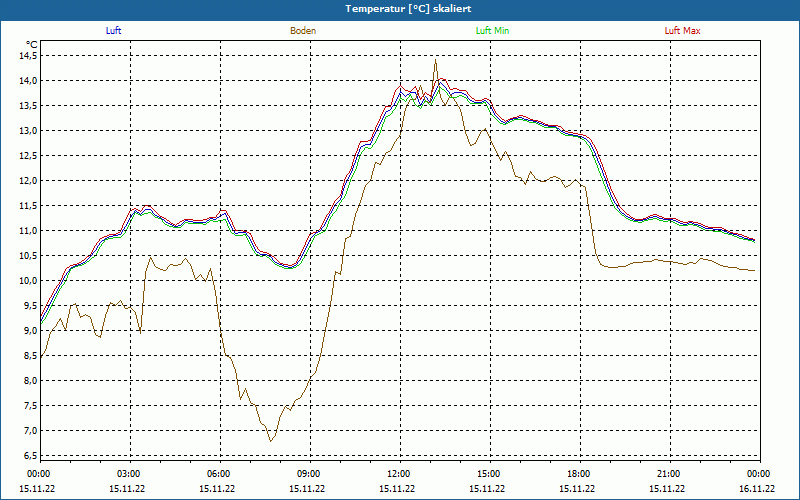Viewport: 800px width, 500px height.
Task: Click the 7,0 y-axis value
Action: (30, 431)
